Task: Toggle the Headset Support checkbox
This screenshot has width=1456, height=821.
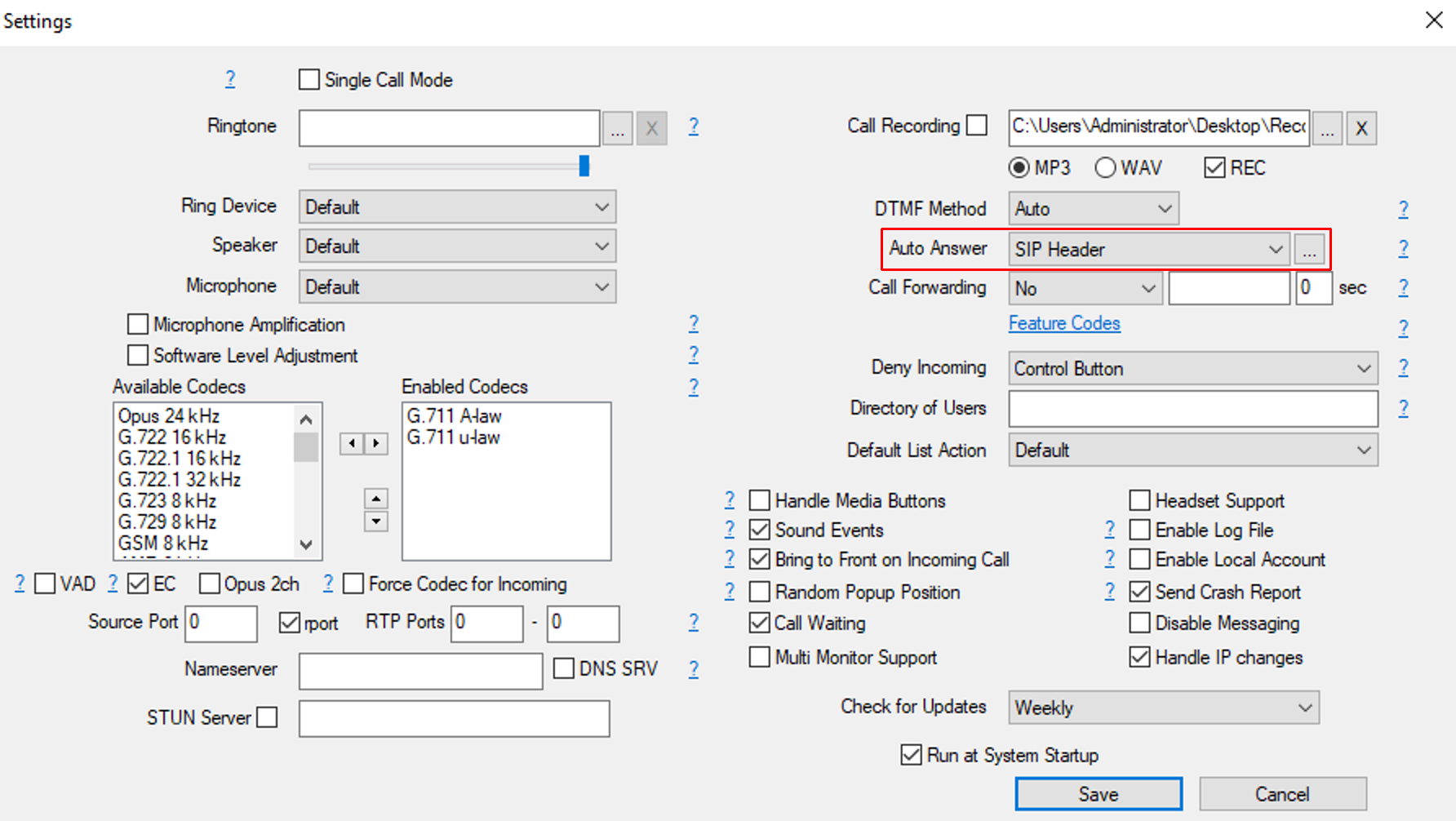Action: 1139,500
